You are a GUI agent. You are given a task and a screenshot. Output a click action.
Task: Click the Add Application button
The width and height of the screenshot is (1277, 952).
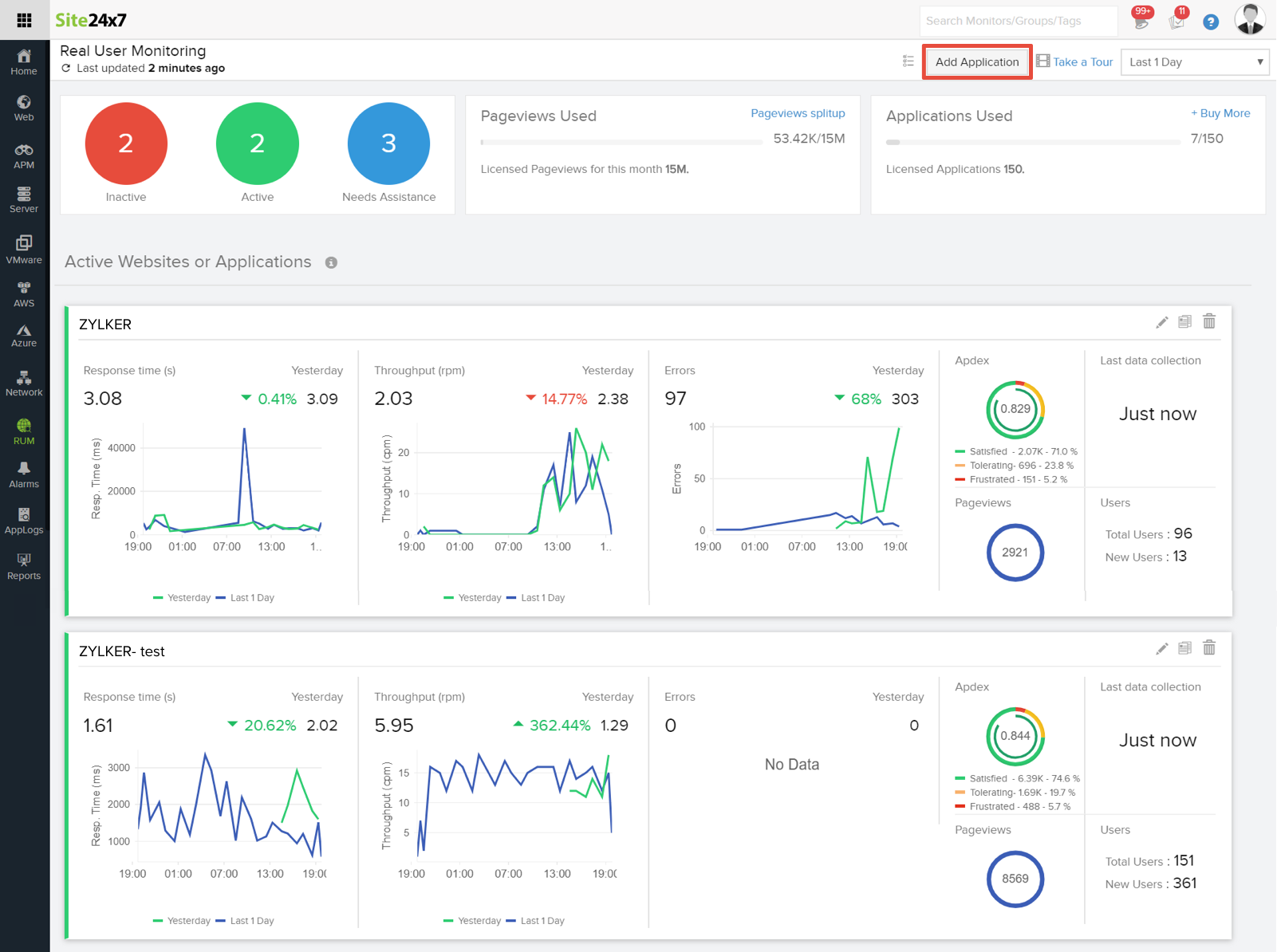976,62
